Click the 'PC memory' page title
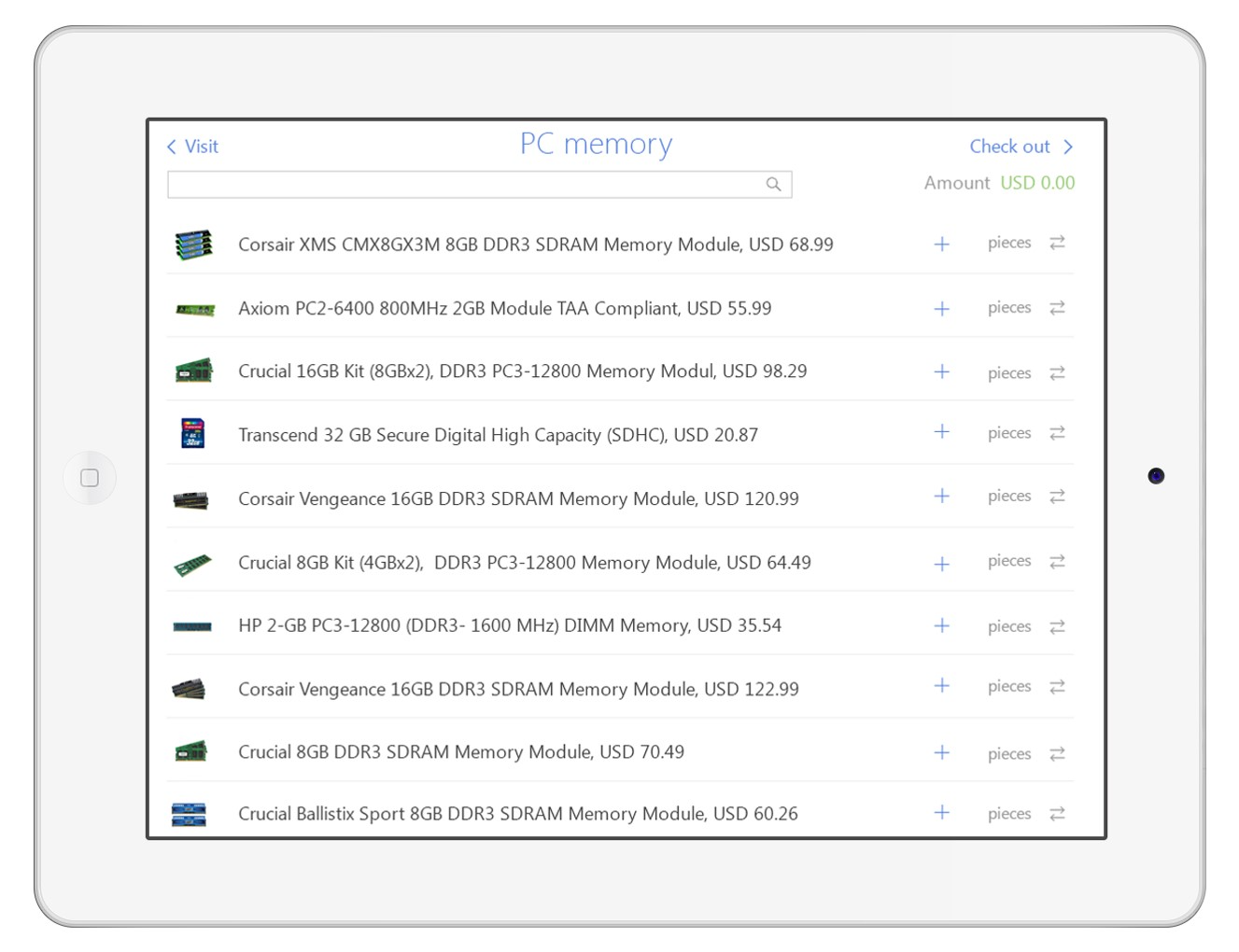This screenshot has width=1239, height=952. 596,146
